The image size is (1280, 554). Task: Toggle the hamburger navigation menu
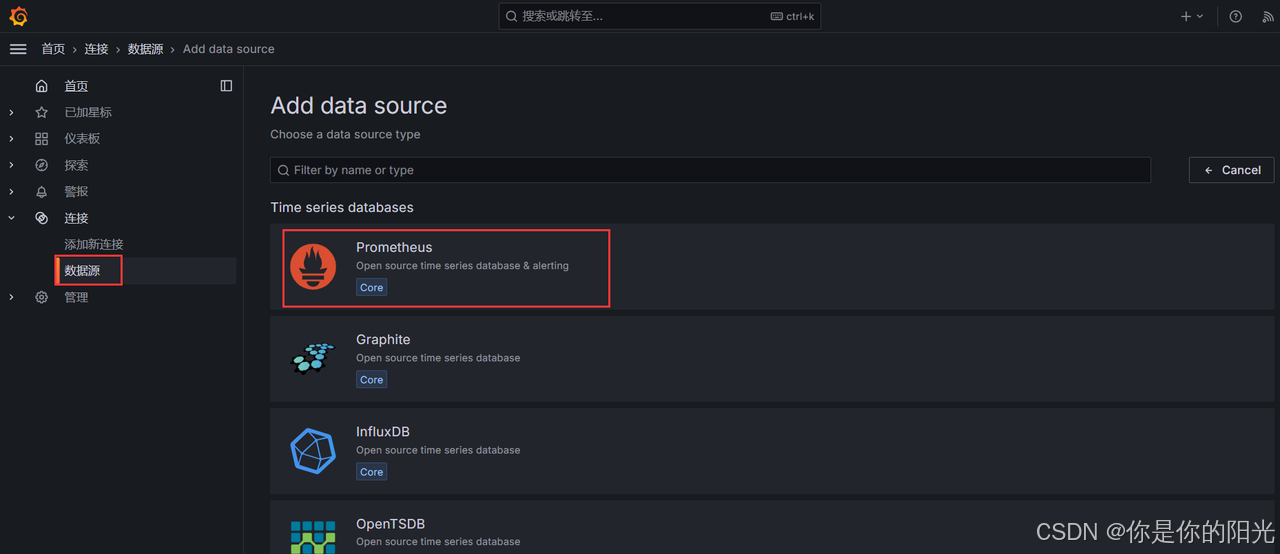tap(18, 49)
